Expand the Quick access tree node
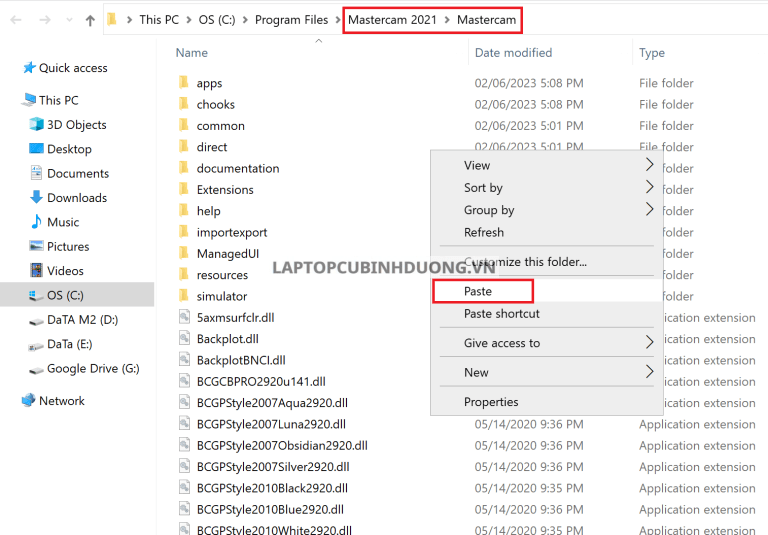The height and width of the screenshot is (535, 768). (12, 68)
